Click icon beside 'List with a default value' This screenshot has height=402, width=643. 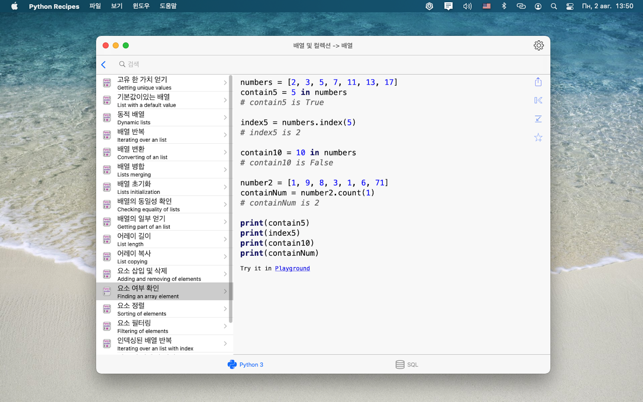[107, 100]
